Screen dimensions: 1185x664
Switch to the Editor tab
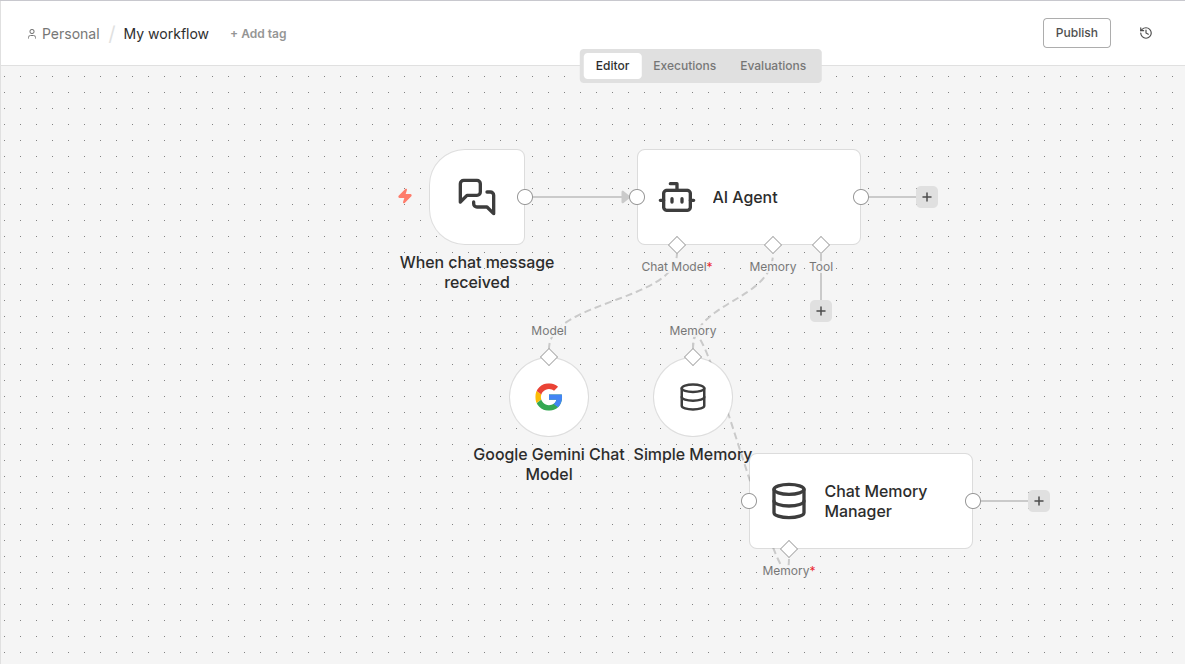612,66
